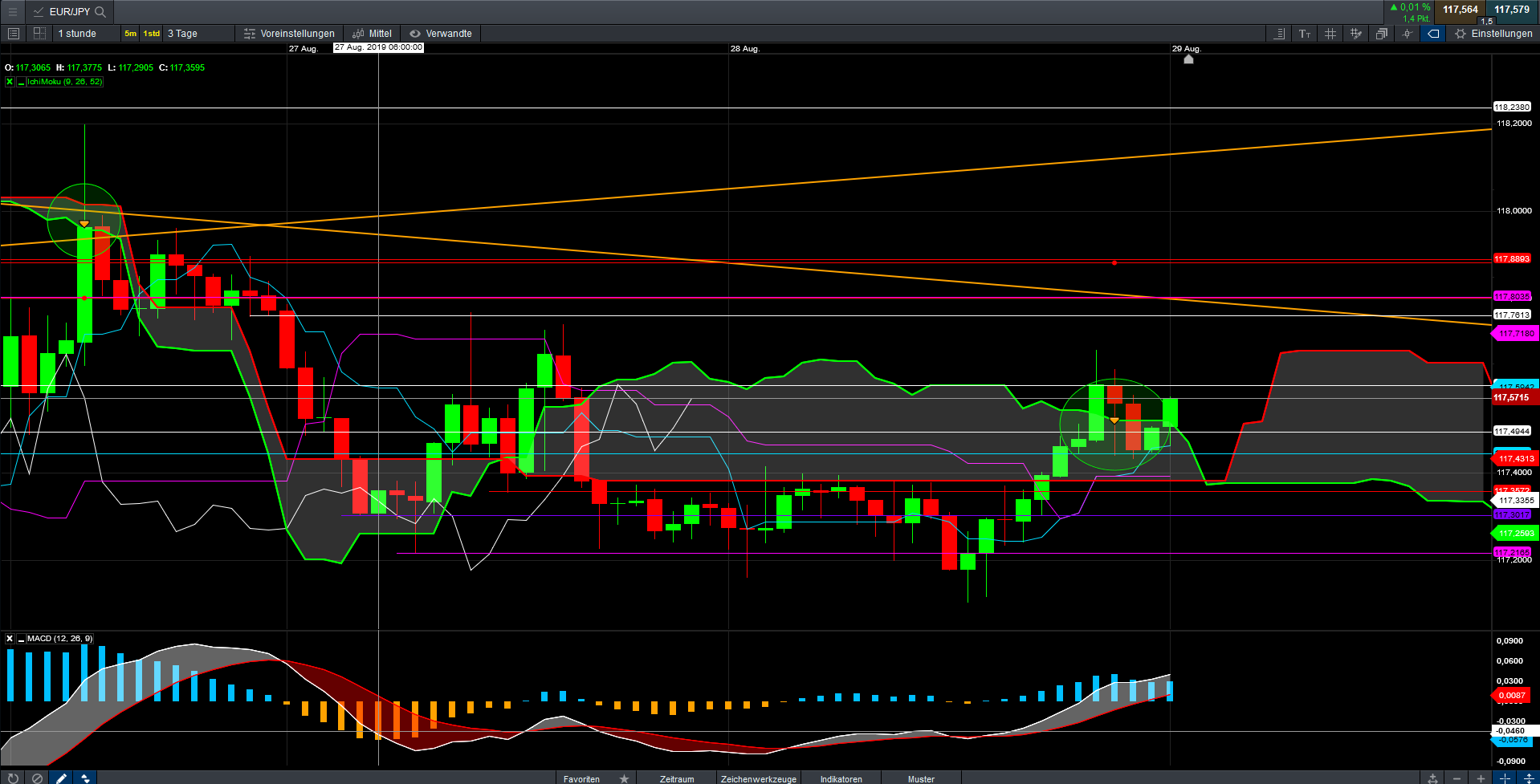The image size is (1540, 784).
Task: Open the Indikatoren tab at the bottom
Action: (841, 778)
